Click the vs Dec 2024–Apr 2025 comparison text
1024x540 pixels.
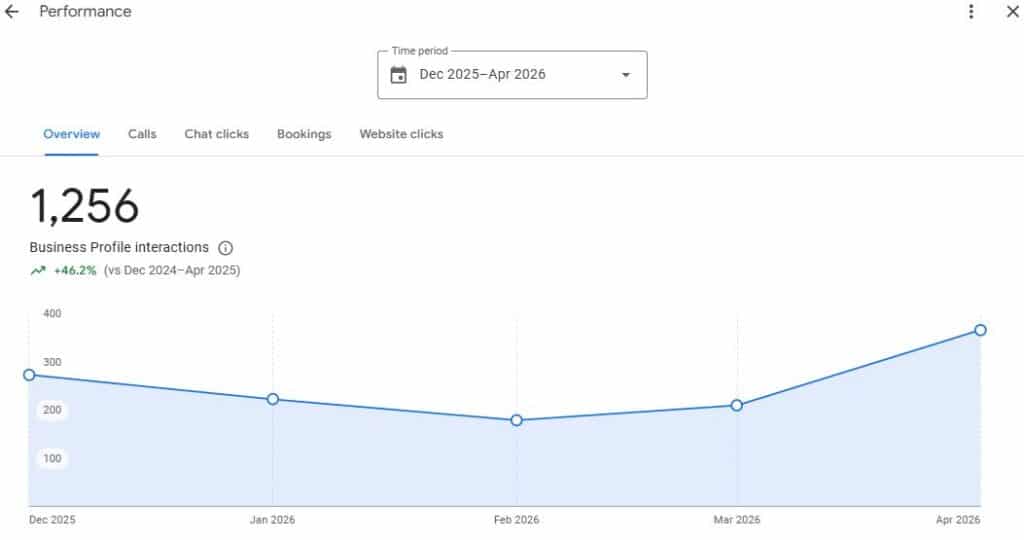(172, 270)
